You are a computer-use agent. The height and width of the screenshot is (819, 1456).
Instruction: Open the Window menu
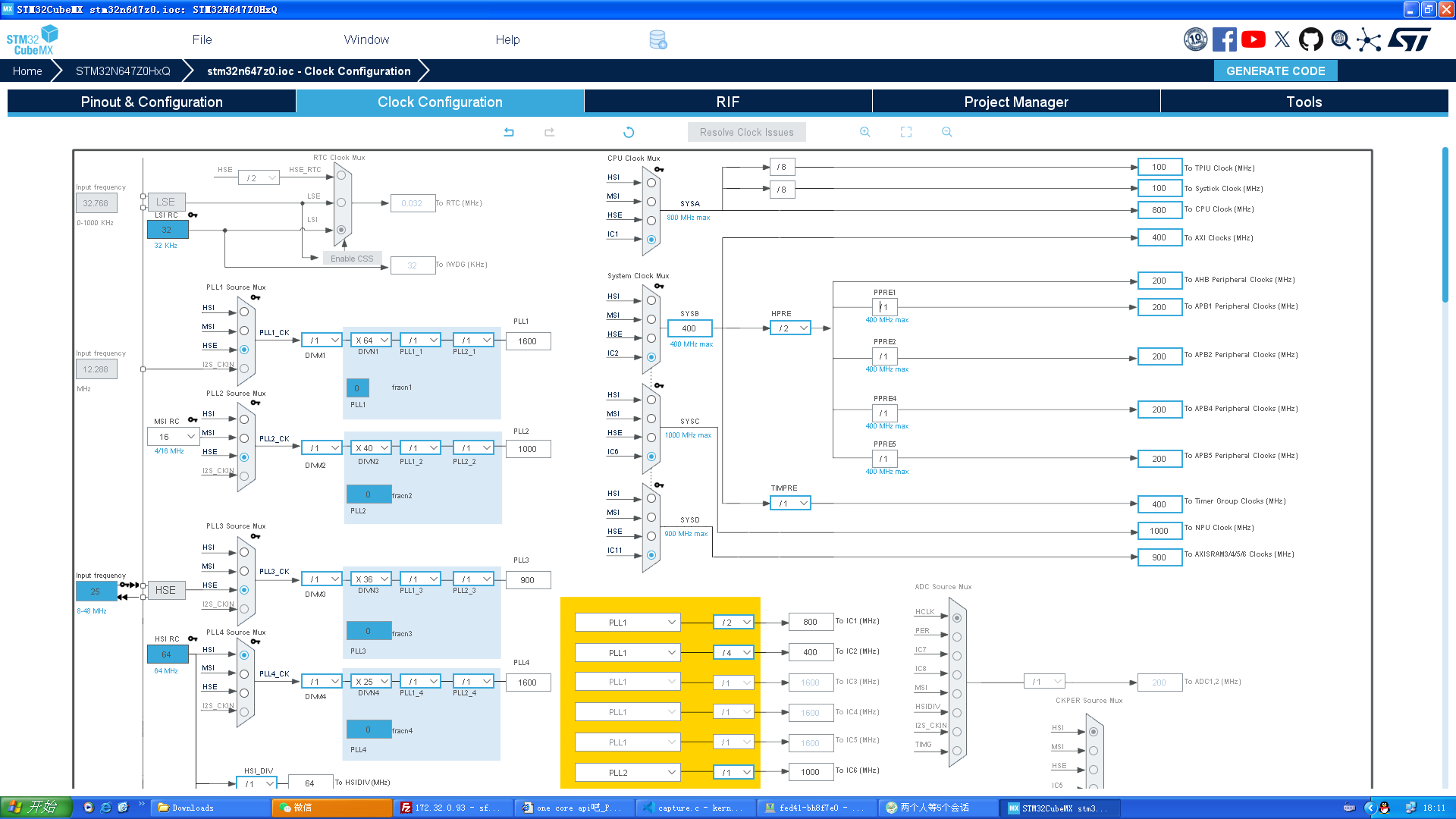pyautogui.click(x=366, y=39)
